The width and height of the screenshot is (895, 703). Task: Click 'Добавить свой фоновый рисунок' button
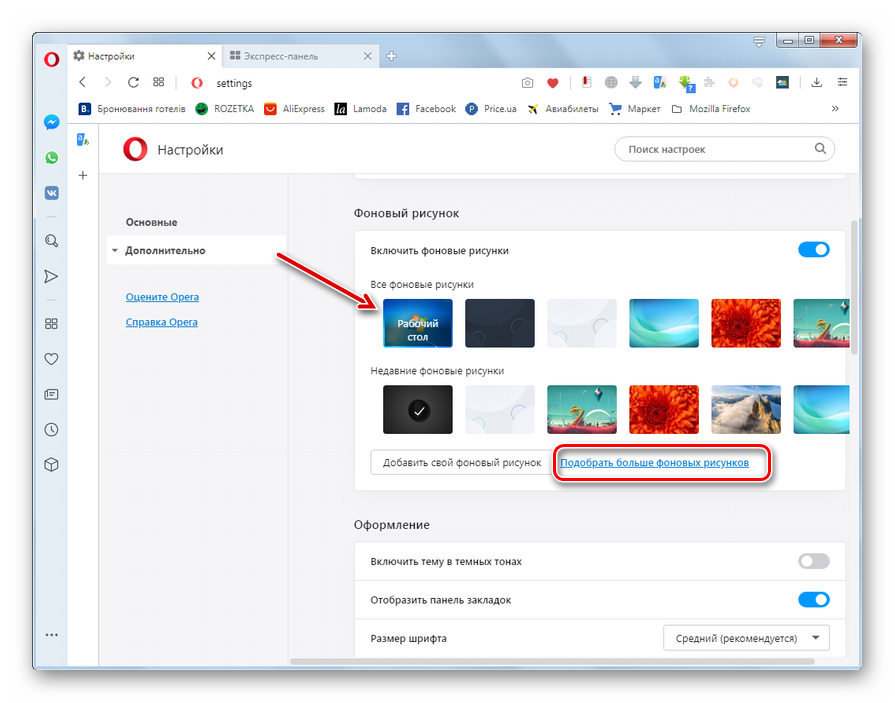[x=461, y=463]
